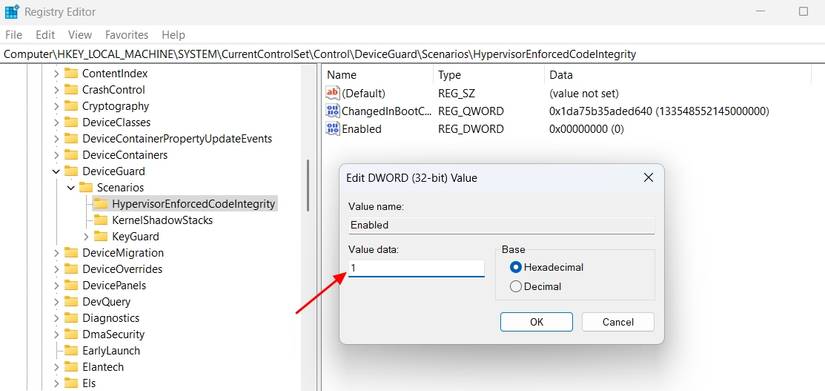Screen dimensions: 825x391
Task: Select the EarlyLaunch key label
Action: click(x=112, y=351)
